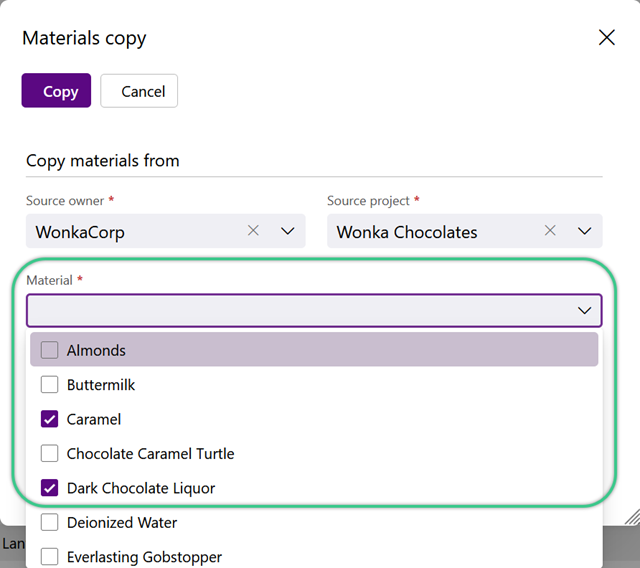This screenshot has height=568, width=640.
Task: Clear the Wonka Chocolates source project
Action: click(550, 231)
